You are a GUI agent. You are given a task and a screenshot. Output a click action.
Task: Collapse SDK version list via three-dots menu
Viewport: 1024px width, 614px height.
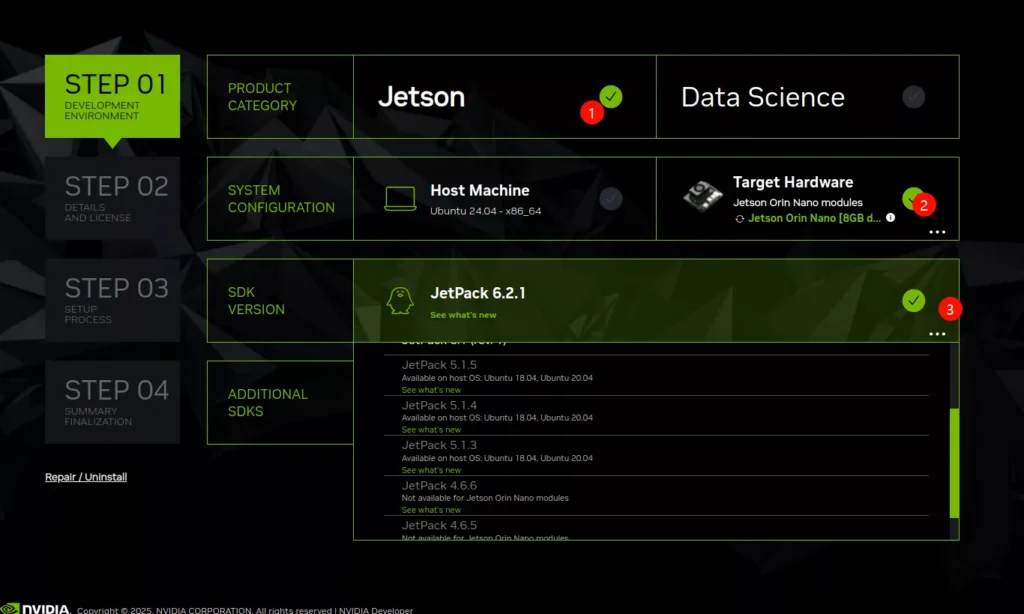(x=937, y=333)
